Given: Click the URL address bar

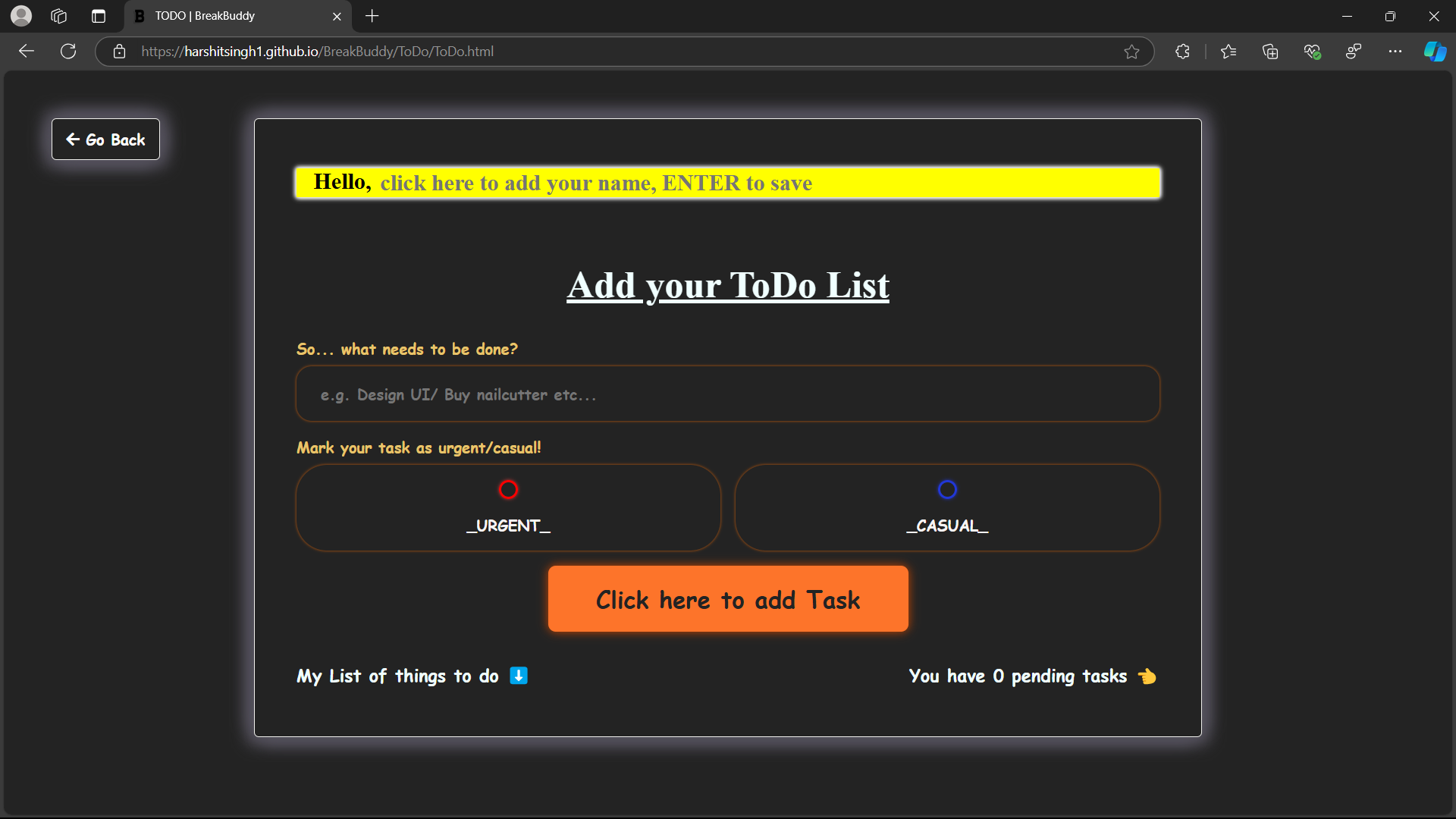Looking at the screenshot, I should pos(607,52).
